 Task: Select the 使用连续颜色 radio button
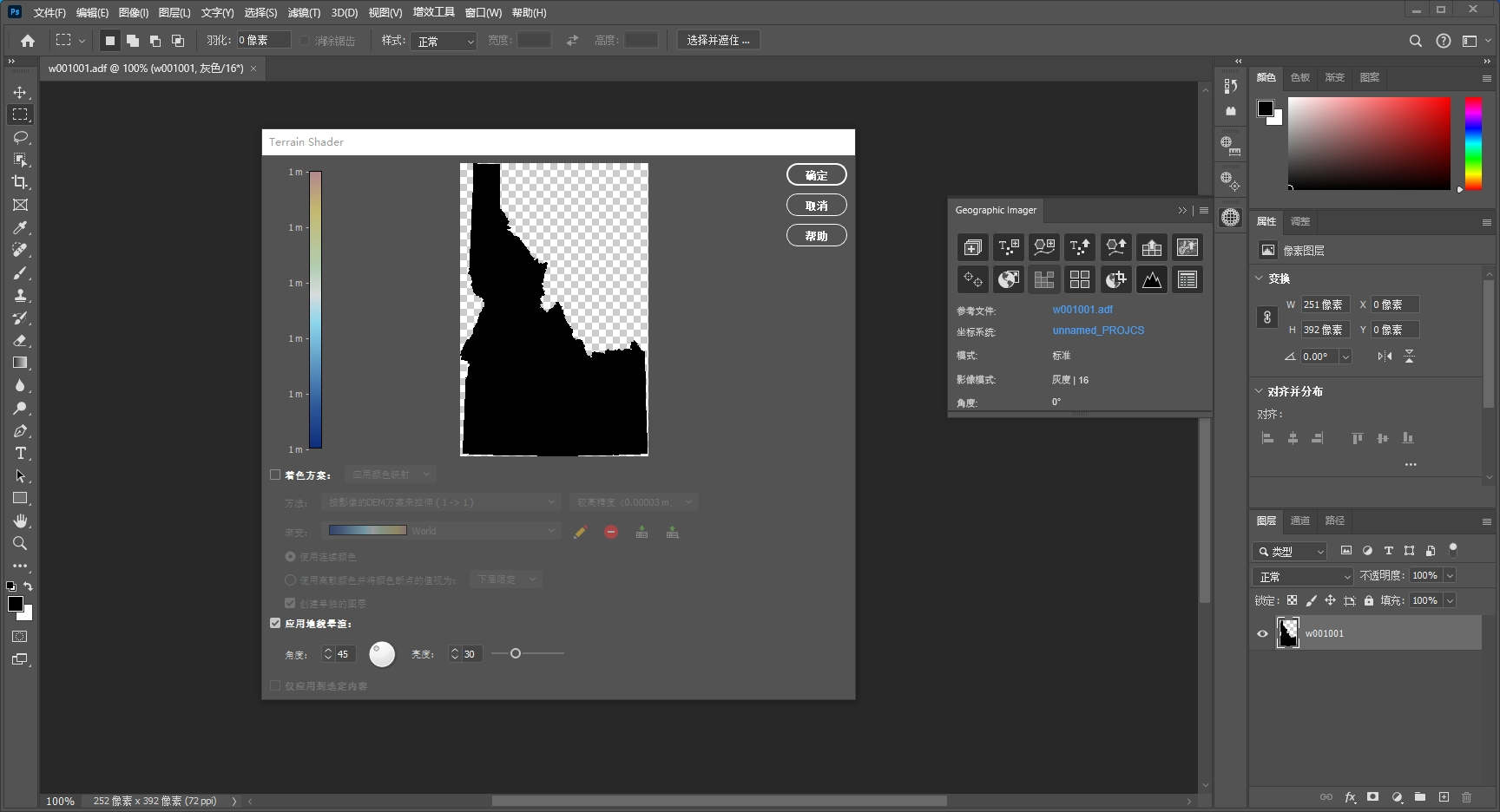[x=291, y=556]
